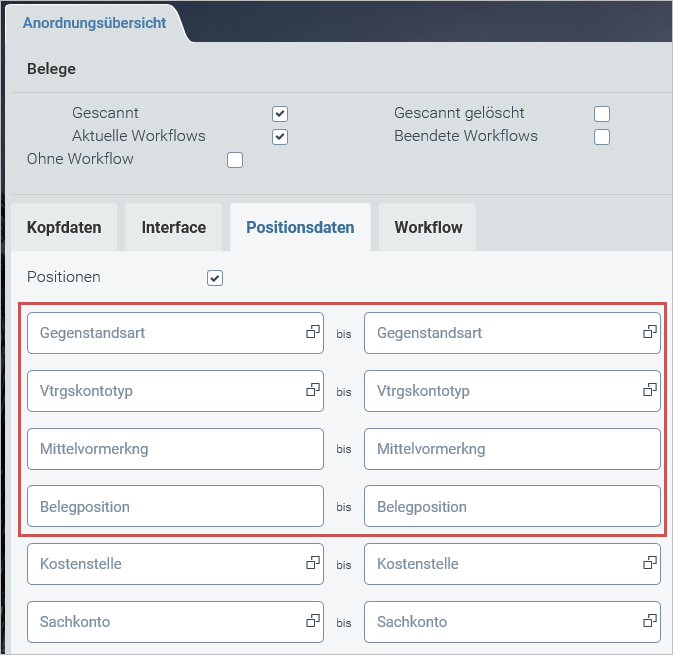Toggle the Positionen checkbox

click(x=215, y=278)
